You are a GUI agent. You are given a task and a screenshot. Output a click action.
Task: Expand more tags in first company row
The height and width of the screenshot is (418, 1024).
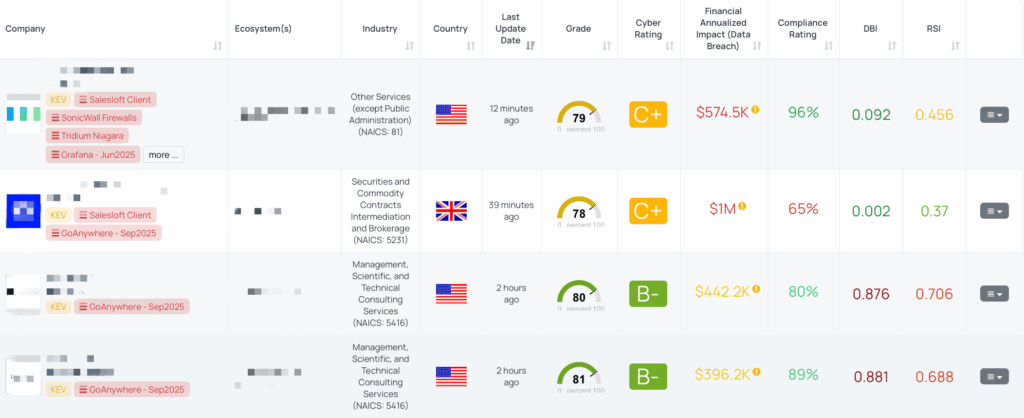pos(163,155)
